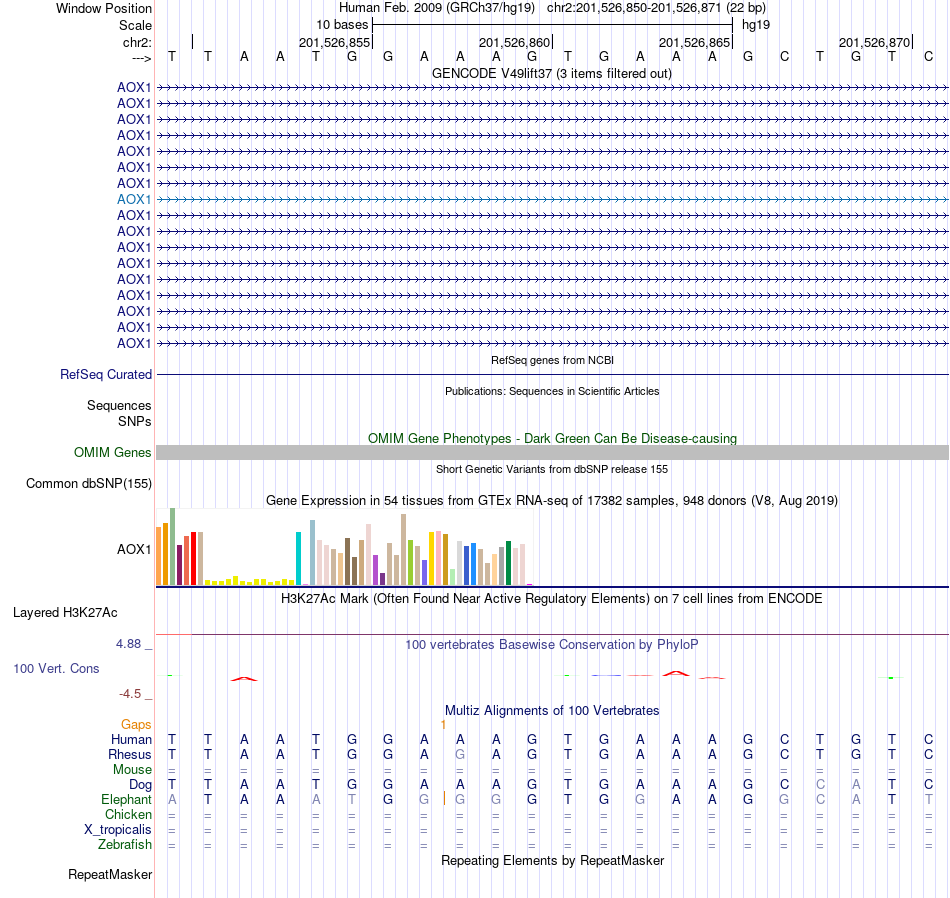This screenshot has width=950, height=898.
Task: Select the "Elephant" alignment row label
Action: pos(126,800)
